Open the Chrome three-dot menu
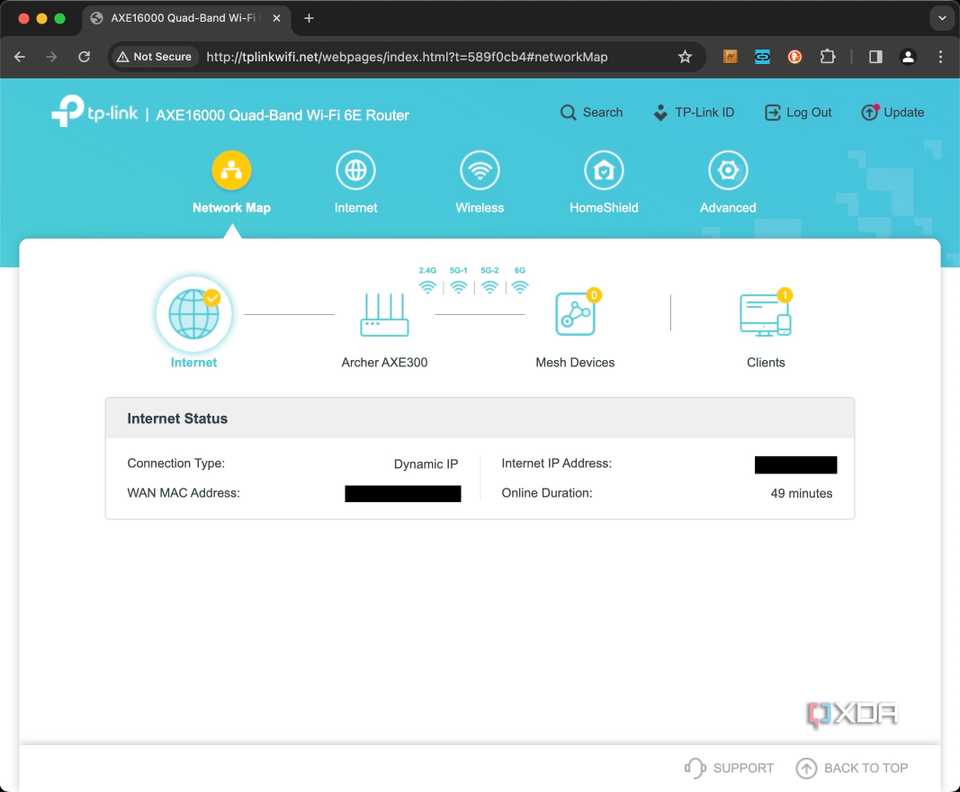The width and height of the screenshot is (960, 792). 940,57
